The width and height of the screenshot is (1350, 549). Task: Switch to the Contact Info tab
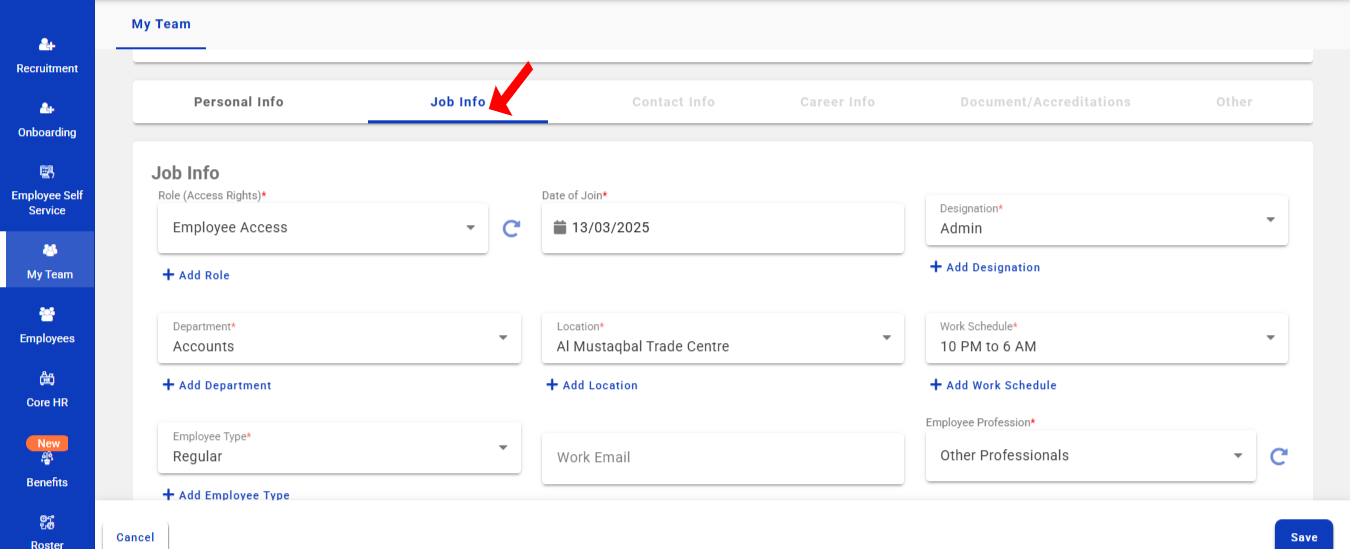click(673, 102)
